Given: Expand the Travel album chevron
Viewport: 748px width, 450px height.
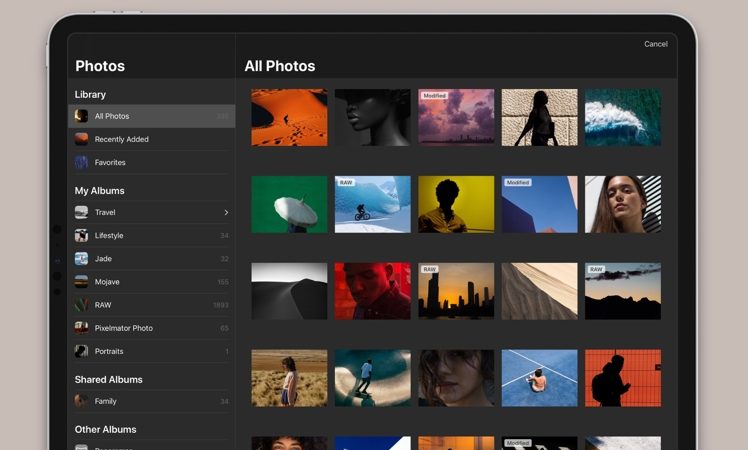Looking at the screenshot, I should [226, 212].
